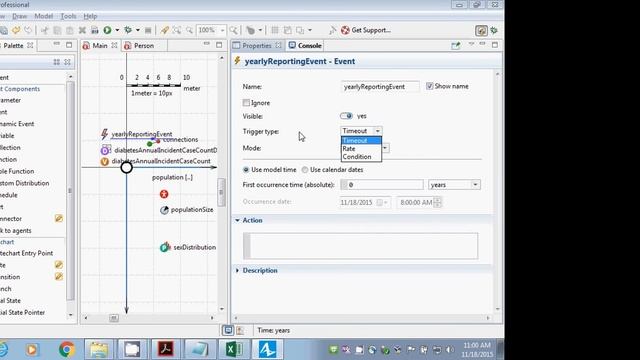Screen dimensions: 640x360
Task: Open the Tools menu
Action: (x=68, y=16)
